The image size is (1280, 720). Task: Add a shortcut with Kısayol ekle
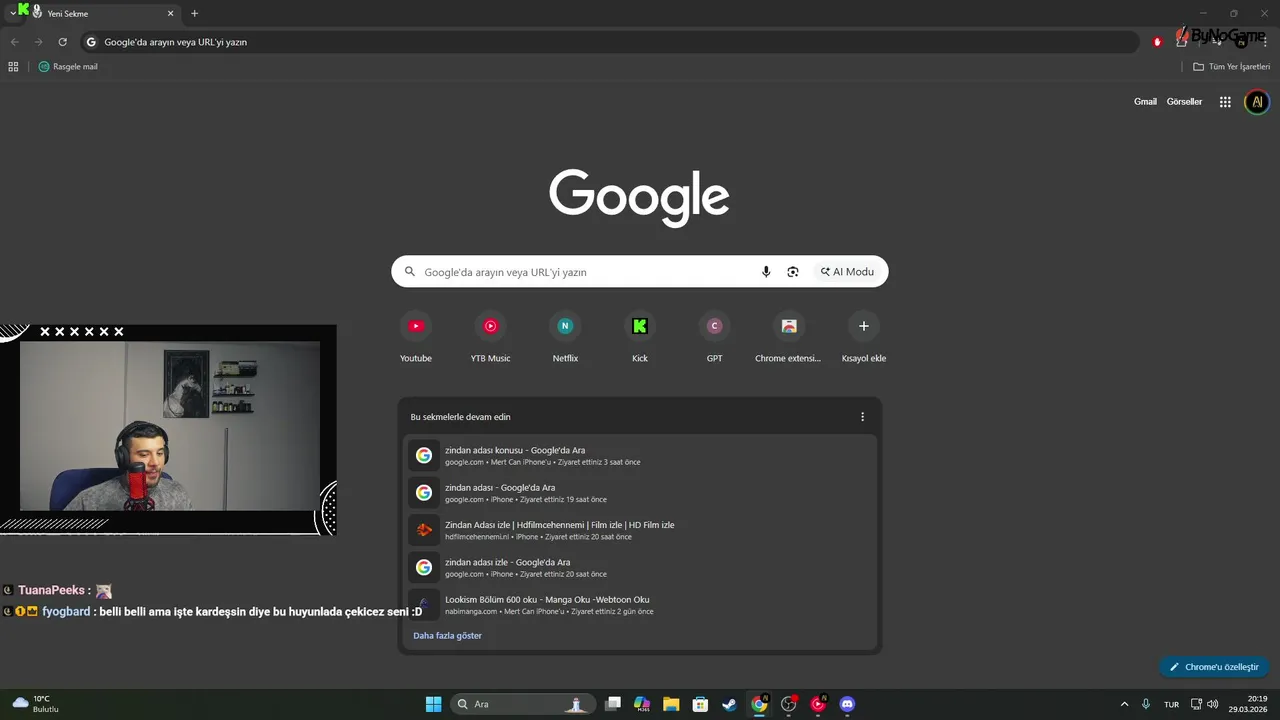click(x=864, y=338)
